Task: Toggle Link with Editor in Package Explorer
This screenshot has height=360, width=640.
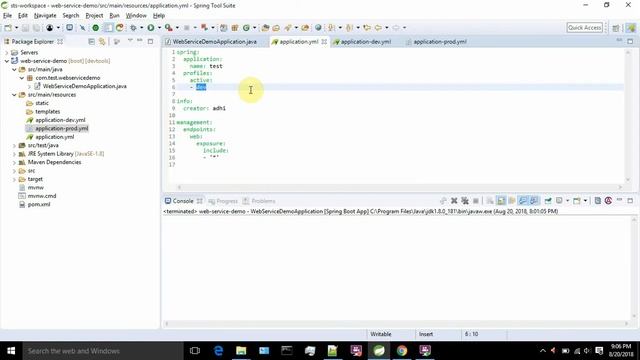Action: click(x=102, y=42)
